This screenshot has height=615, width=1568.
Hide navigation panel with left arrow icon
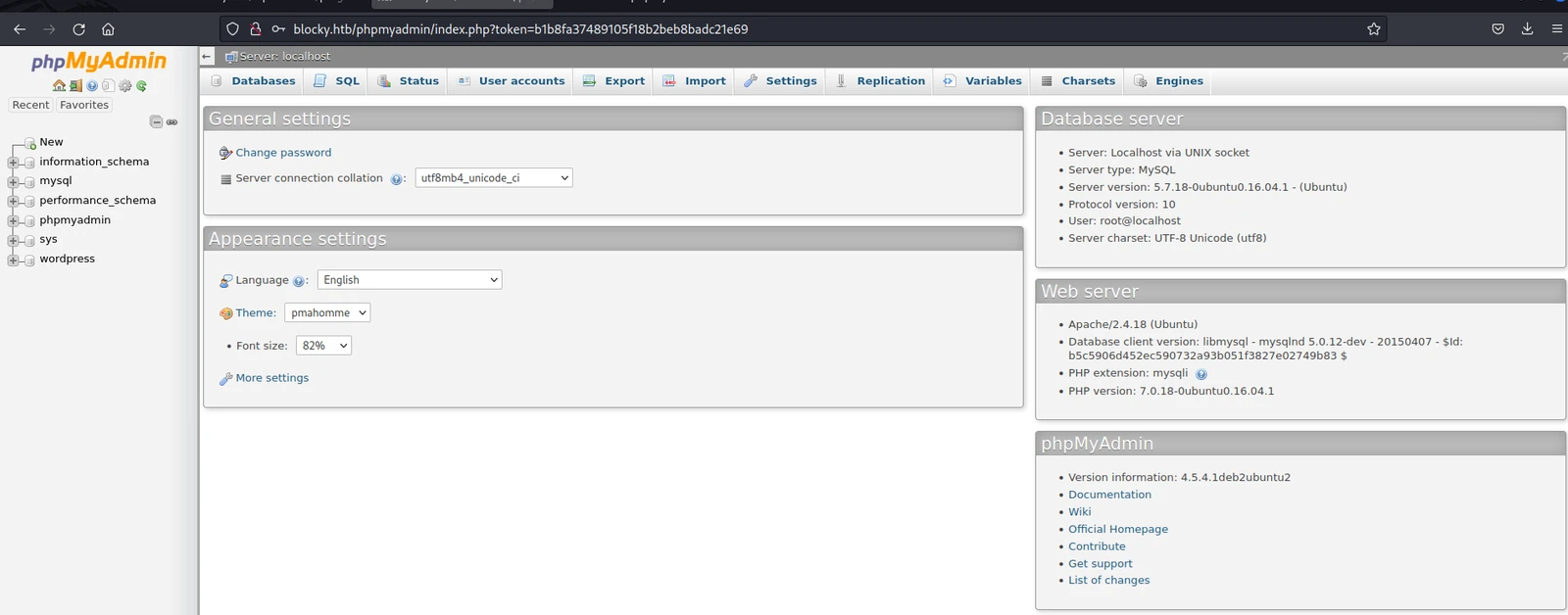point(207,57)
